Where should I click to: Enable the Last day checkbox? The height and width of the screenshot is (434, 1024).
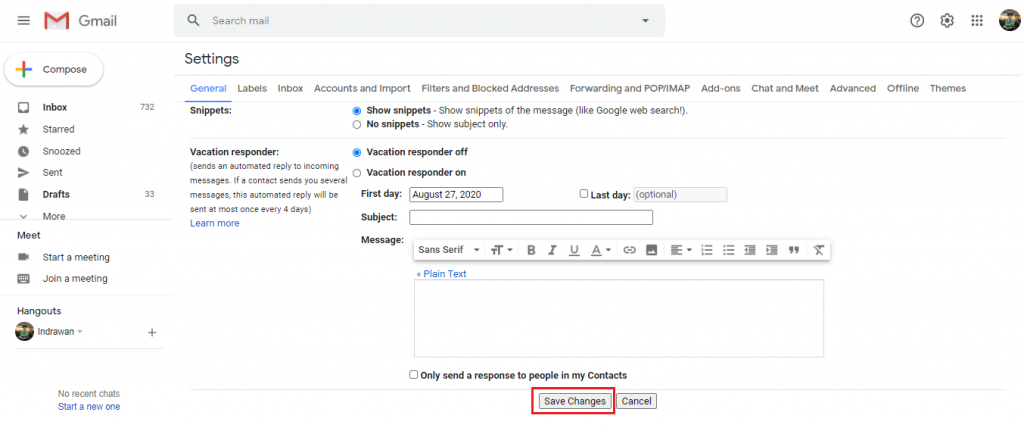point(584,194)
